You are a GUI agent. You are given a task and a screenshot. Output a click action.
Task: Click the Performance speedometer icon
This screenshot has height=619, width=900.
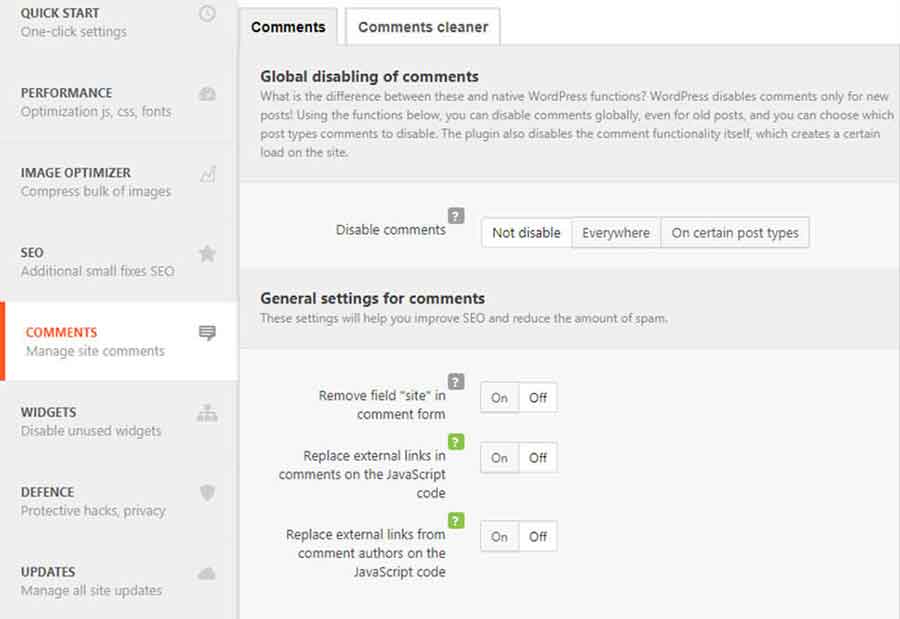click(x=207, y=94)
